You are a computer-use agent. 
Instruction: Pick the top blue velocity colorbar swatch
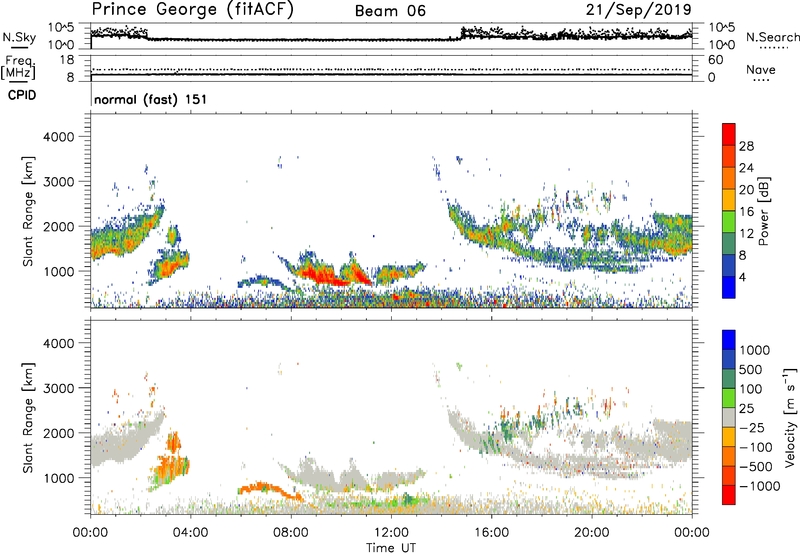coord(729,339)
